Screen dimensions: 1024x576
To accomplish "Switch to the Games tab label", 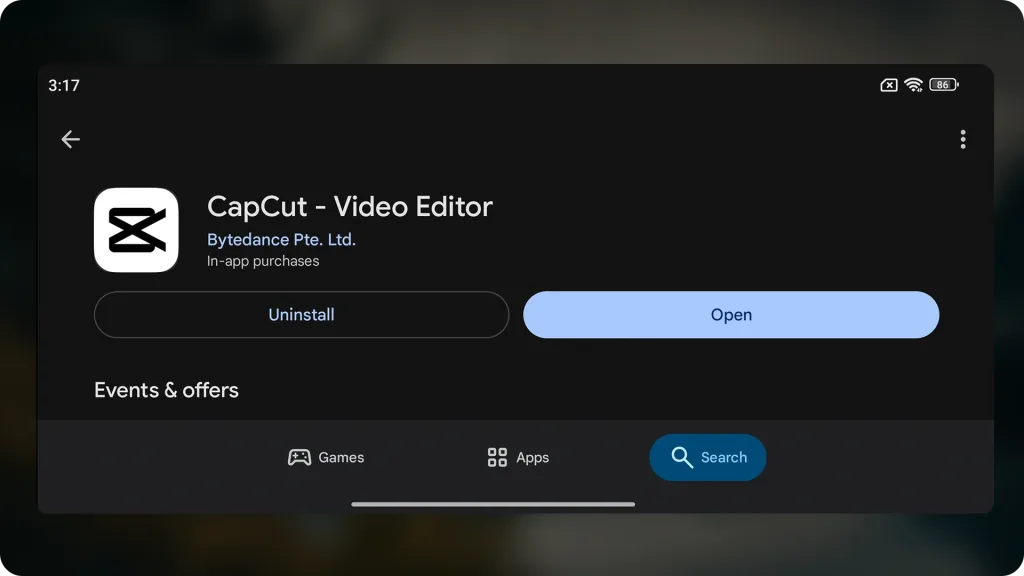I will 341,457.
